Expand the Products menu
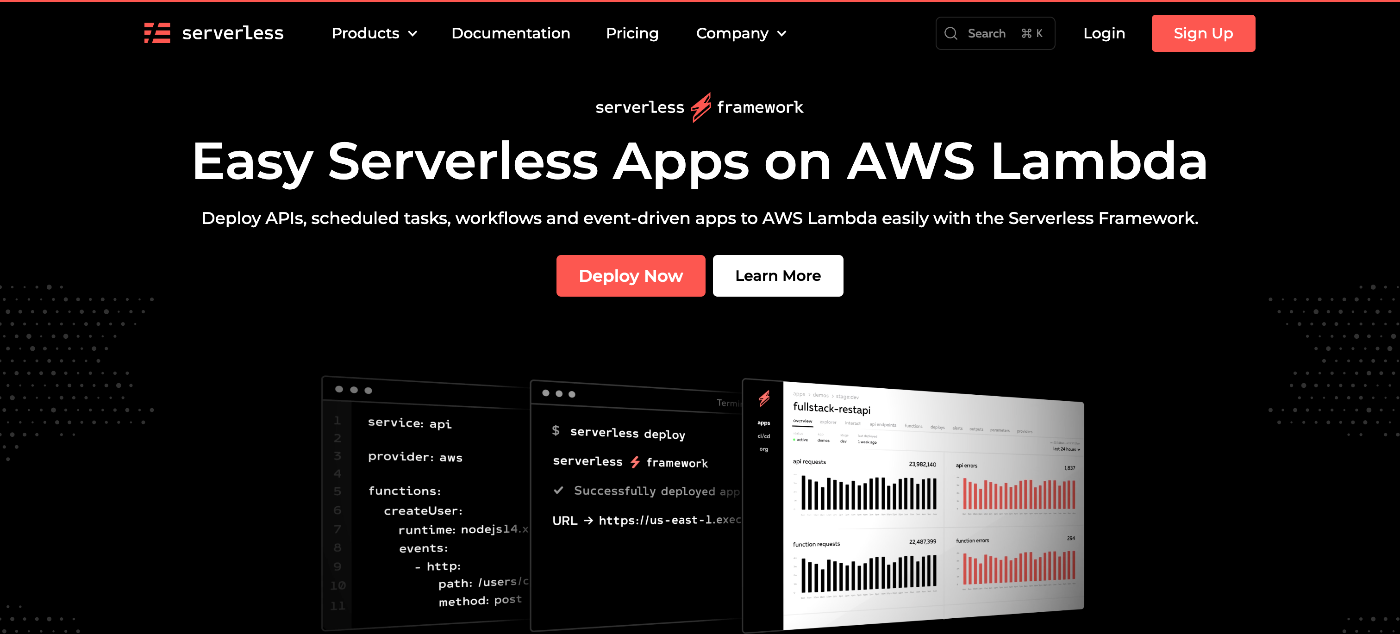This screenshot has height=634, width=1400. pos(374,33)
